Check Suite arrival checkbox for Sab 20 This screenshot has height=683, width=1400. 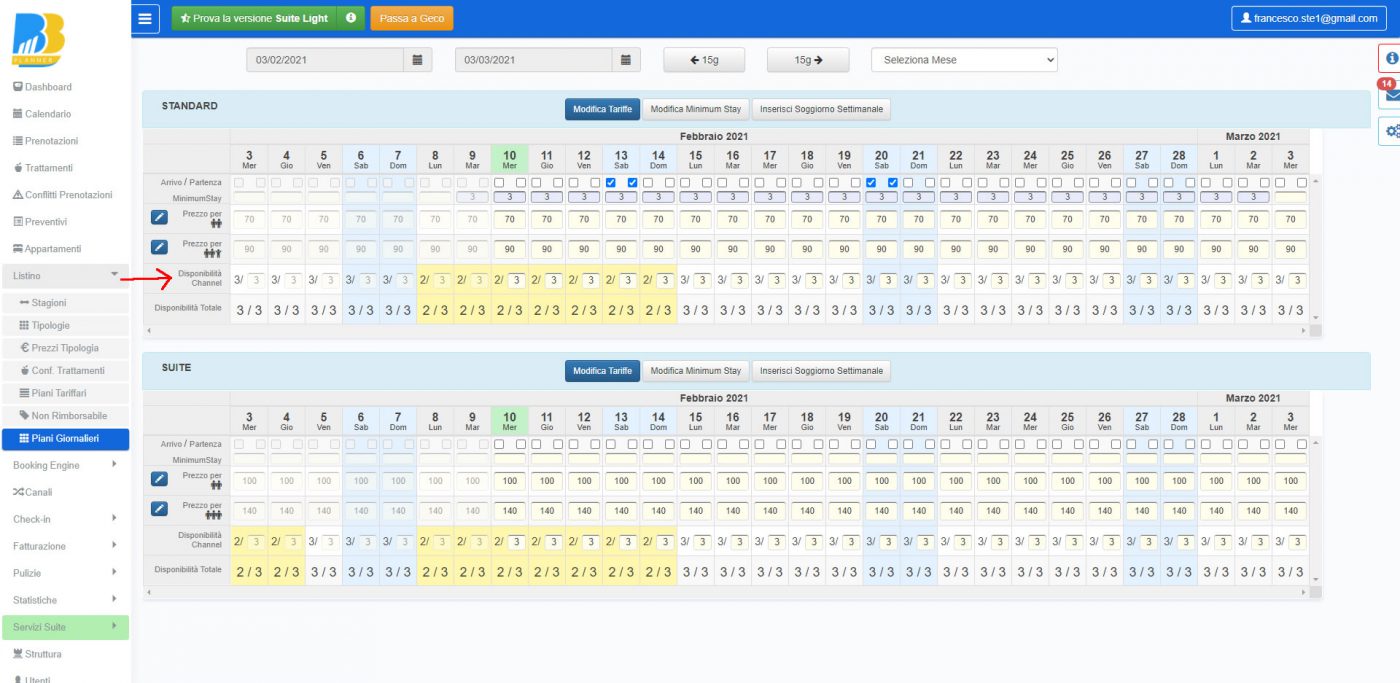(873, 444)
